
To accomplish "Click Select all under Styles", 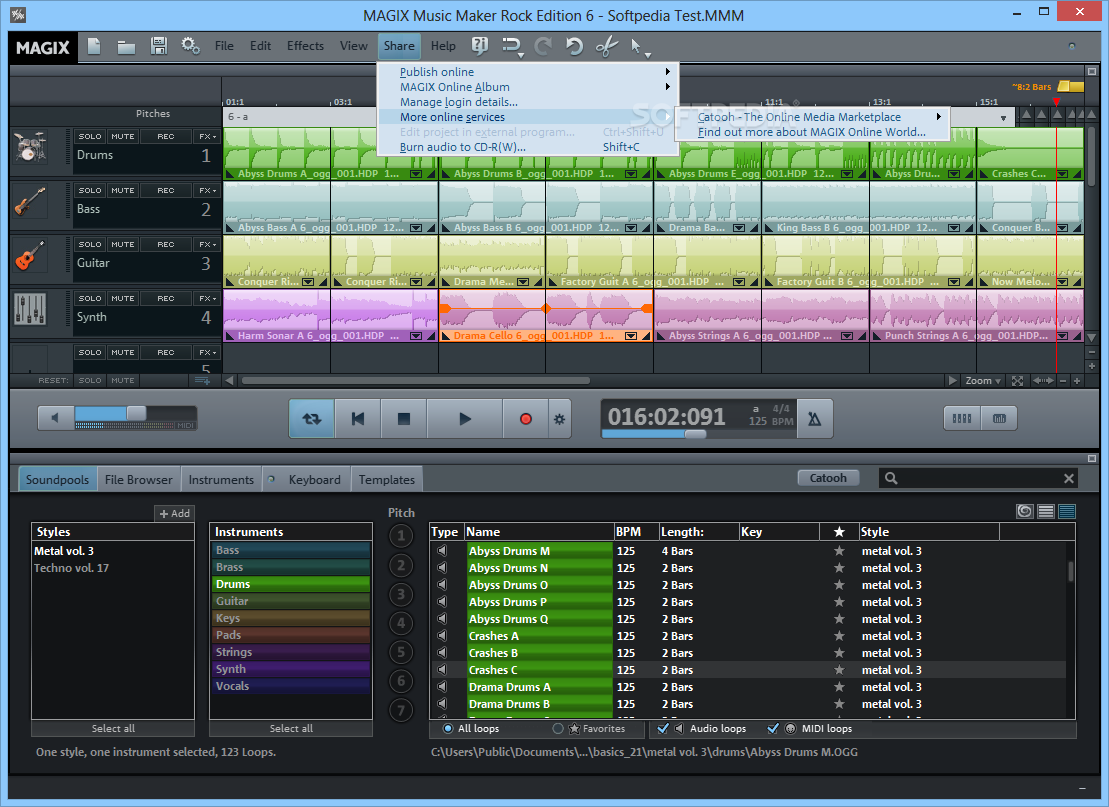I will tap(113, 728).
